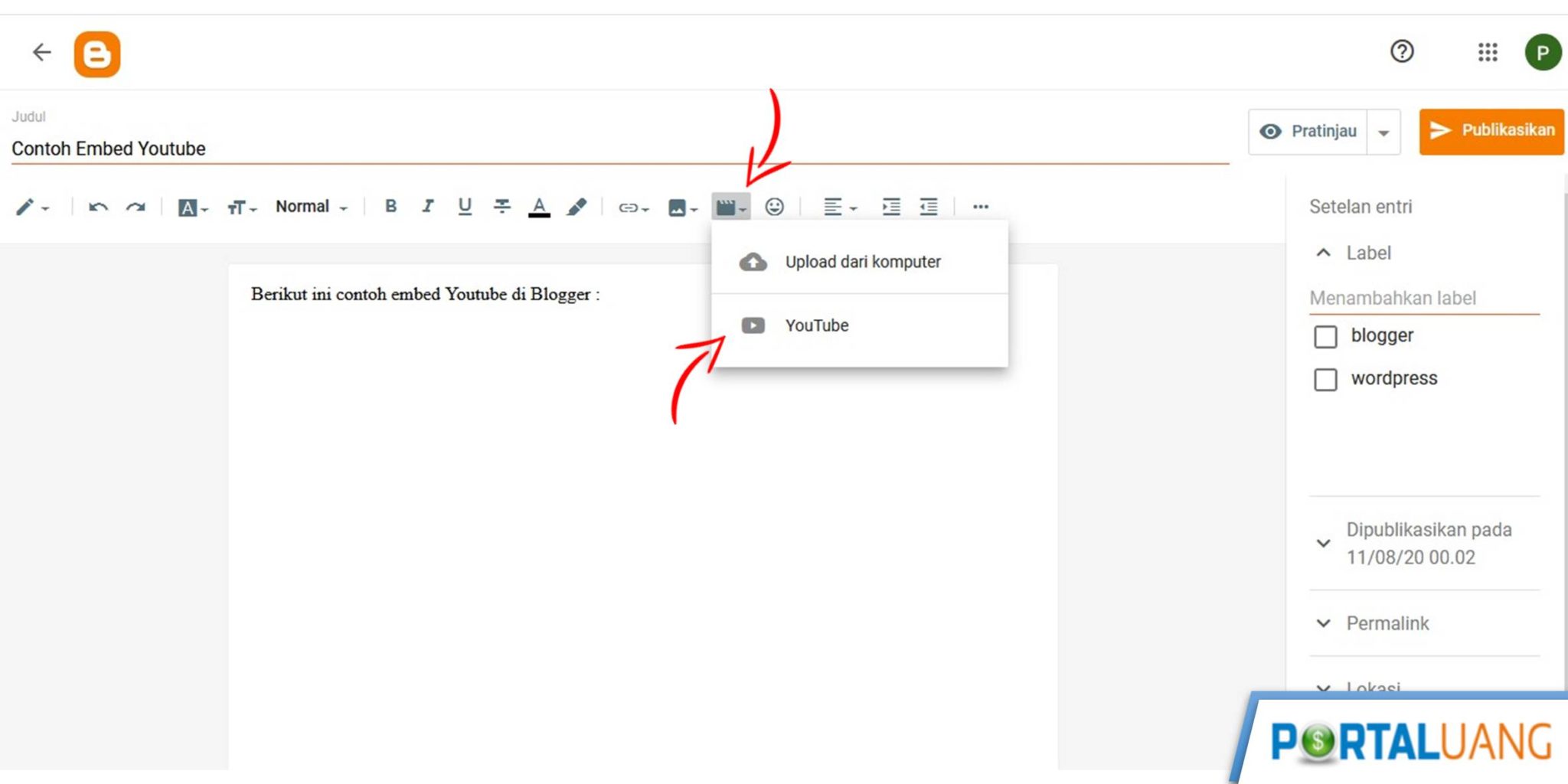Decrease paragraph indent

(x=928, y=207)
